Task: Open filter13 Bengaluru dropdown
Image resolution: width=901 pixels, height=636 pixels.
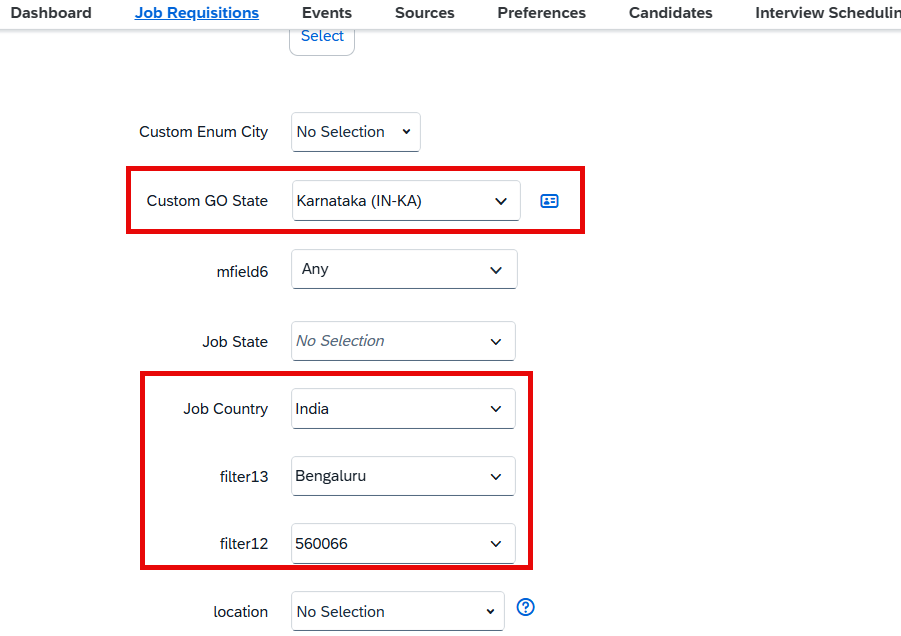Action: 403,476
